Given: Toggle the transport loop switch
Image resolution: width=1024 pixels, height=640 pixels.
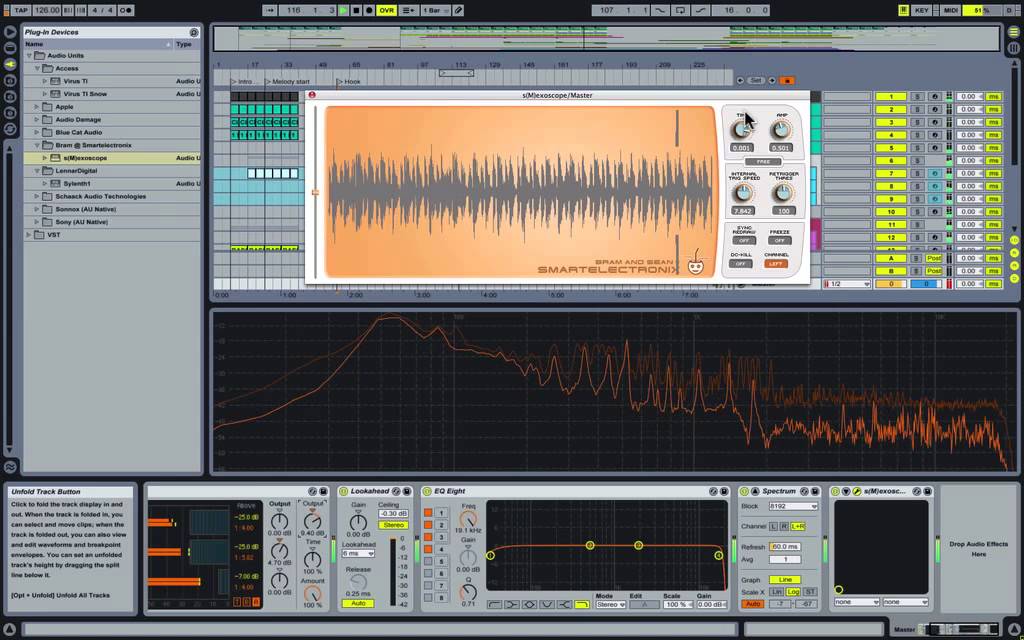Looking at the screenshot, I should coord(681,10).
